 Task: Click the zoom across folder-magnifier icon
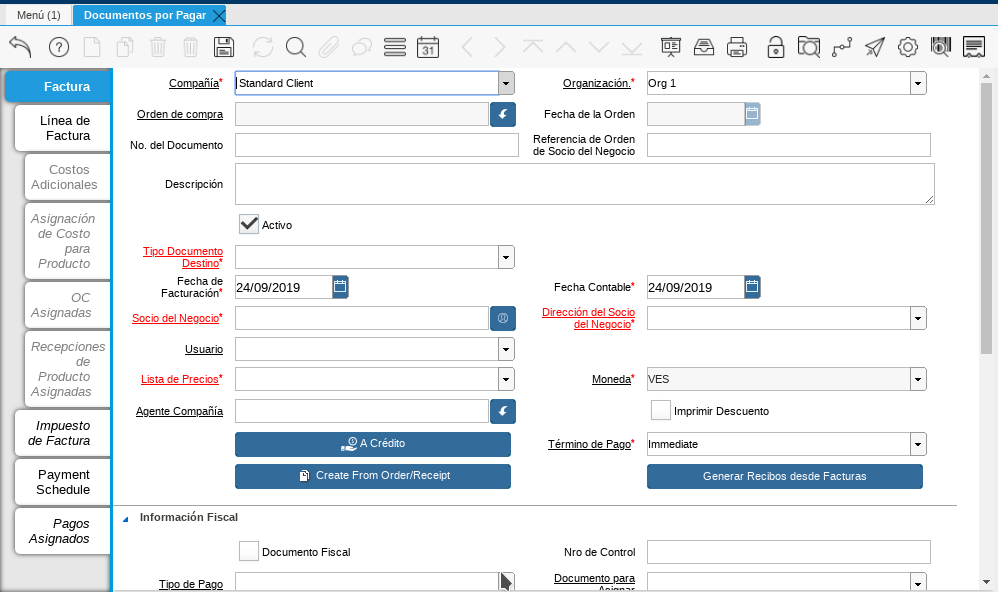pos(809,47)
